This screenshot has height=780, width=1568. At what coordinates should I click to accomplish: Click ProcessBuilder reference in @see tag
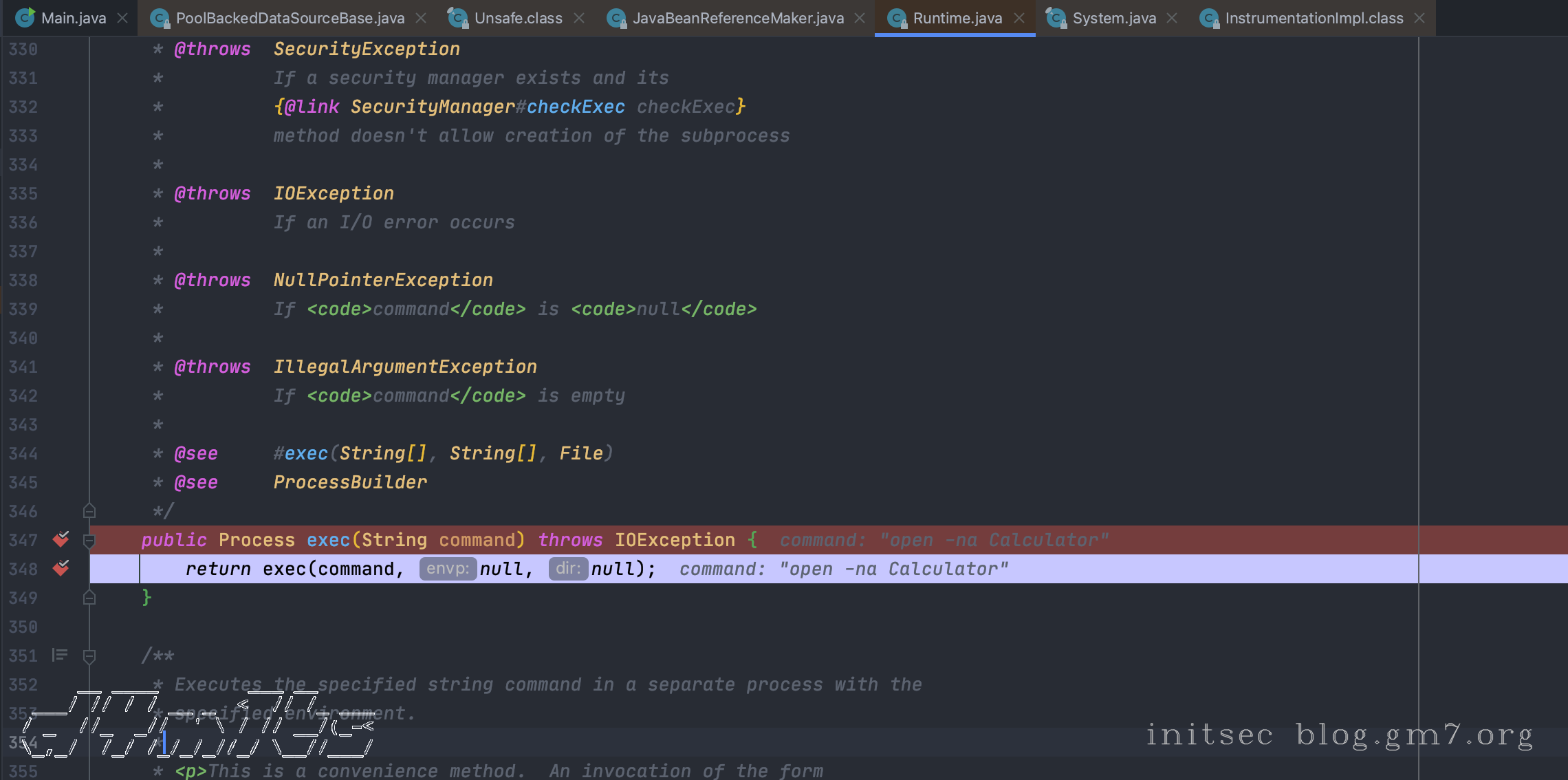click(350, 482)
